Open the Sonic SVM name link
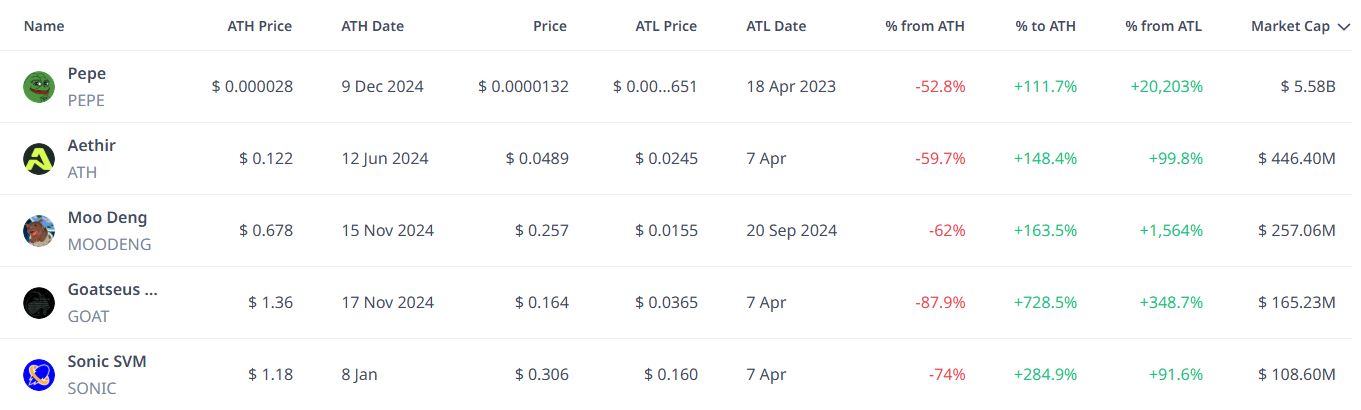 107,362
